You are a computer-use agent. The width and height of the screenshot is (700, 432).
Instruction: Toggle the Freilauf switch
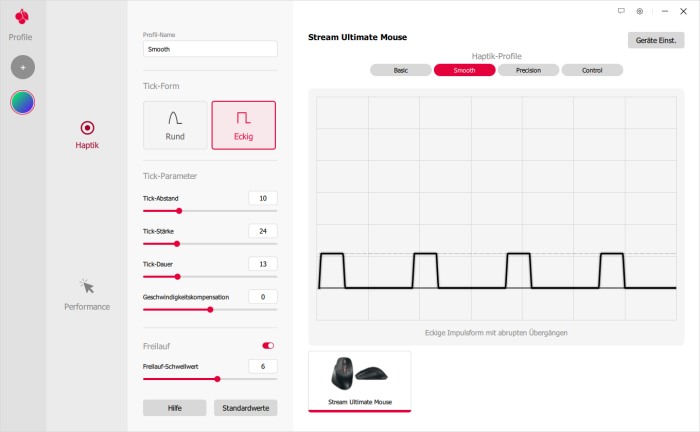click(268, 346)
